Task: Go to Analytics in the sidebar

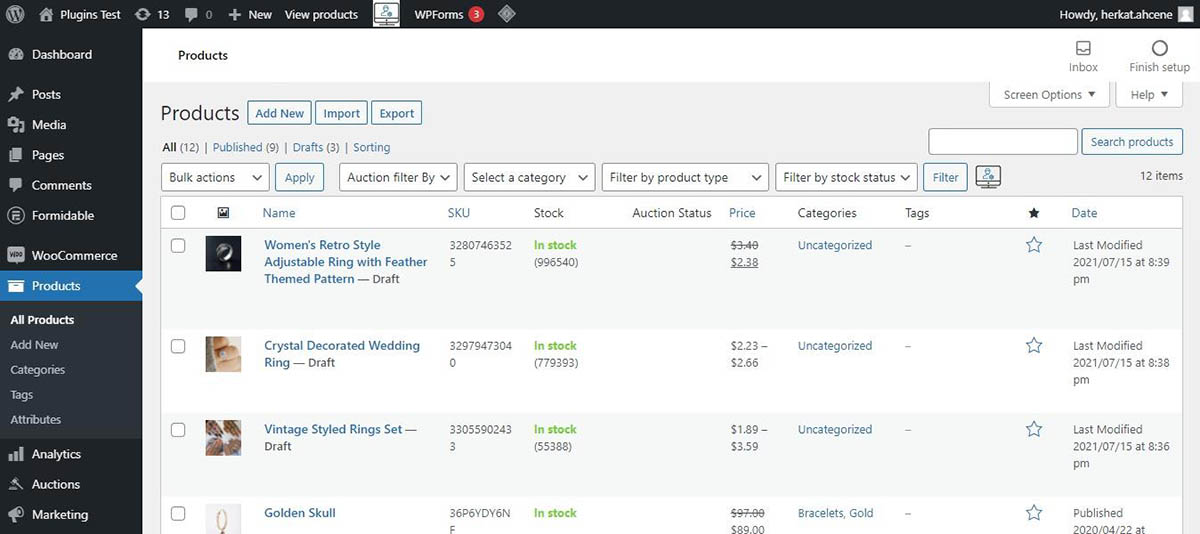Action: 56,454
